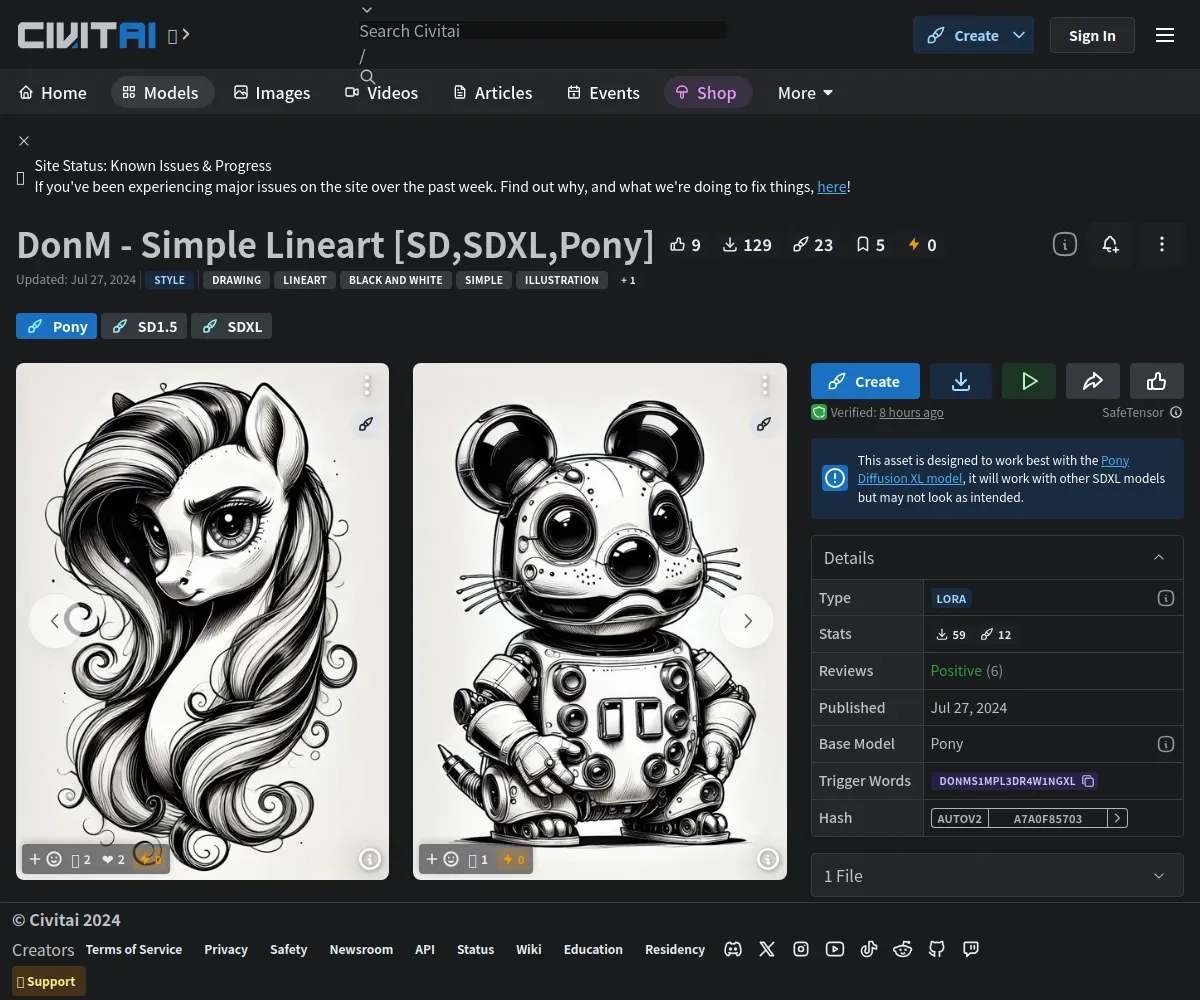Open the GitHub link in footer
The image size is (1200, 1000).
pos(937,949)
